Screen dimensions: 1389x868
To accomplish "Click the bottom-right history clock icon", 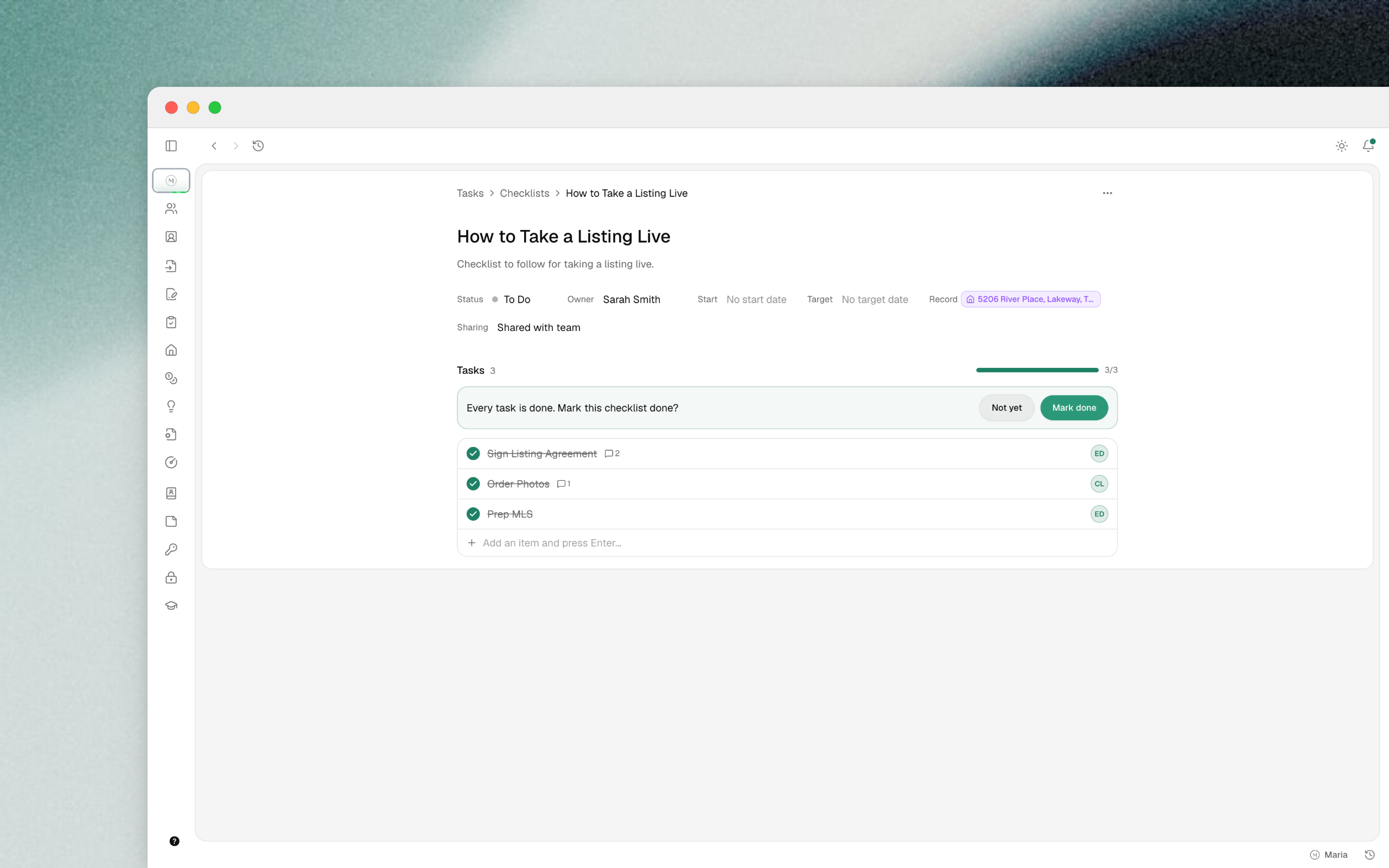I will coord(1369,855).
